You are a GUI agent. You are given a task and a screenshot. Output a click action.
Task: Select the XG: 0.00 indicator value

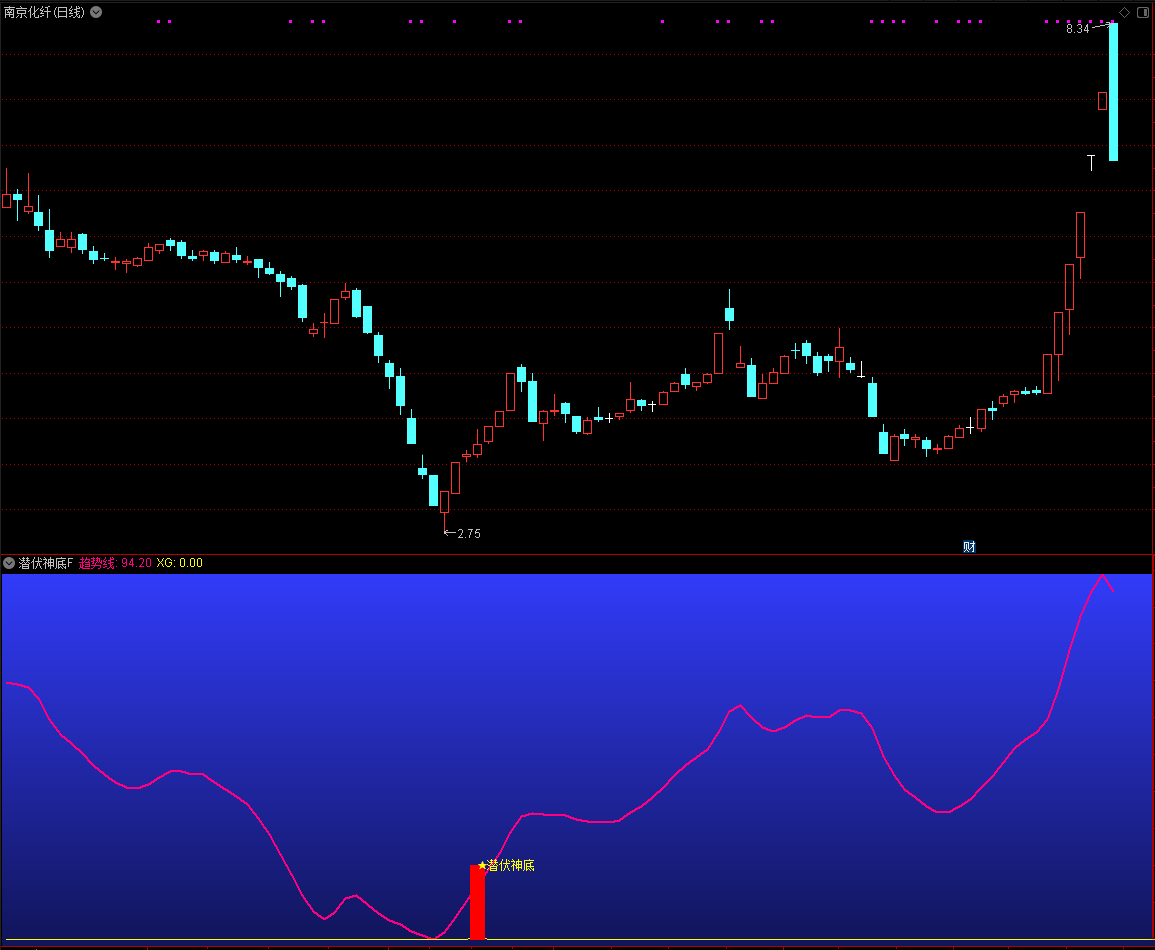pyautogui.click(x=179, y=563)
